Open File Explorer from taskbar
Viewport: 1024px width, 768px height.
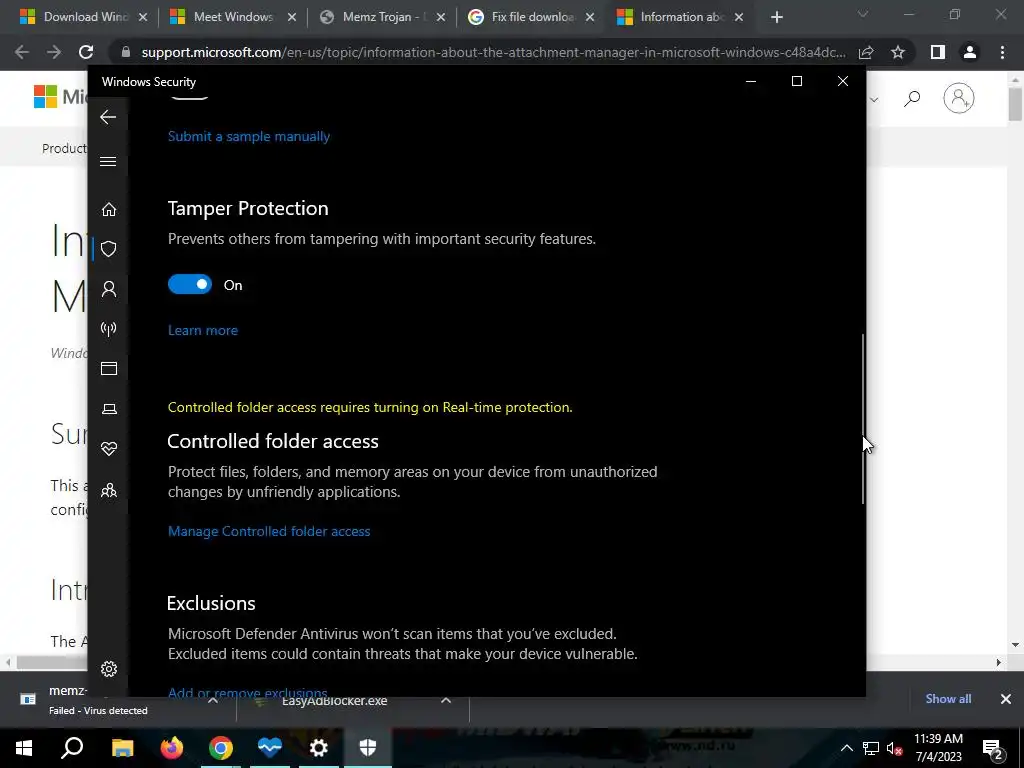tap(122, 748)
